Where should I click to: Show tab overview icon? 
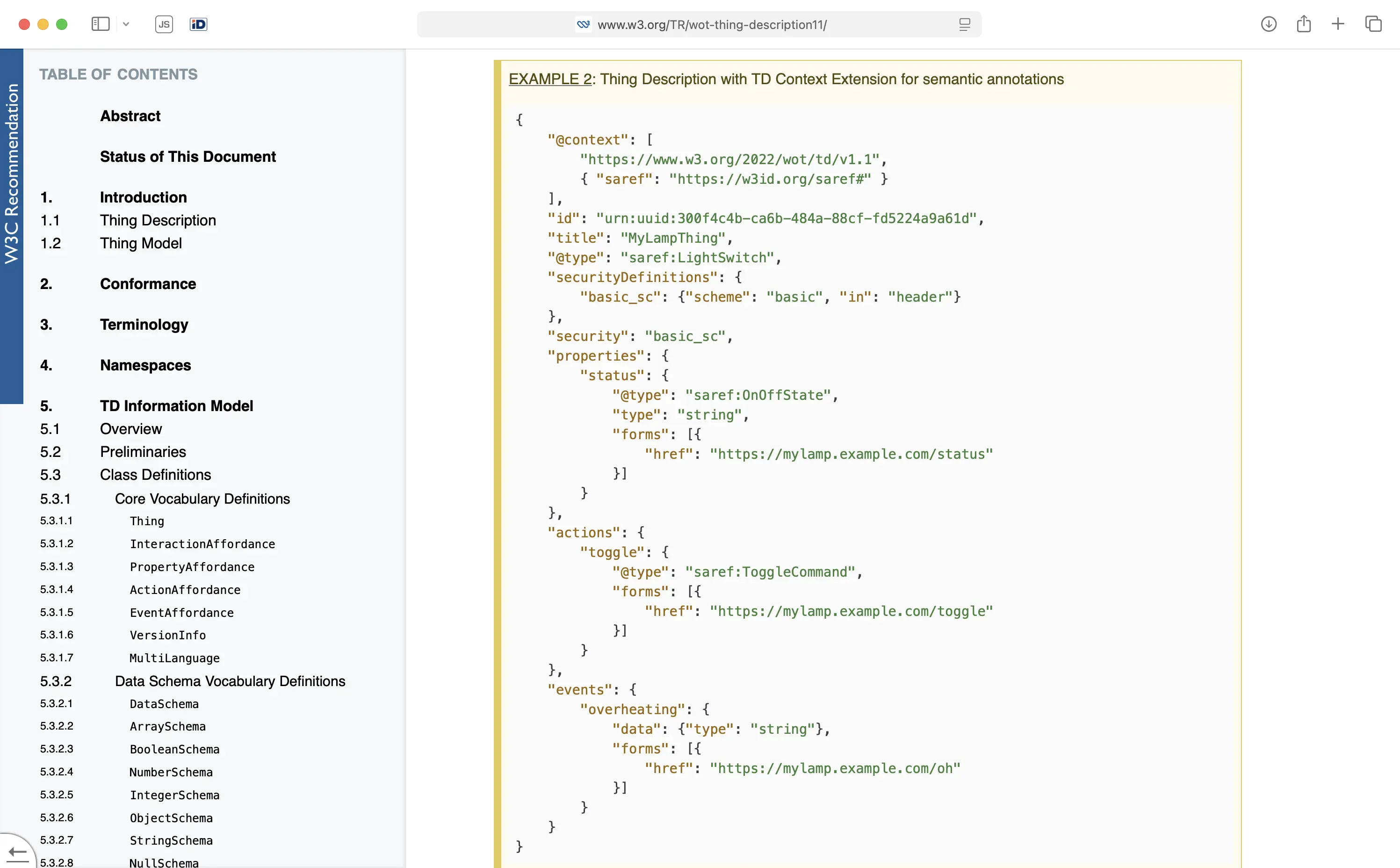1373,24
